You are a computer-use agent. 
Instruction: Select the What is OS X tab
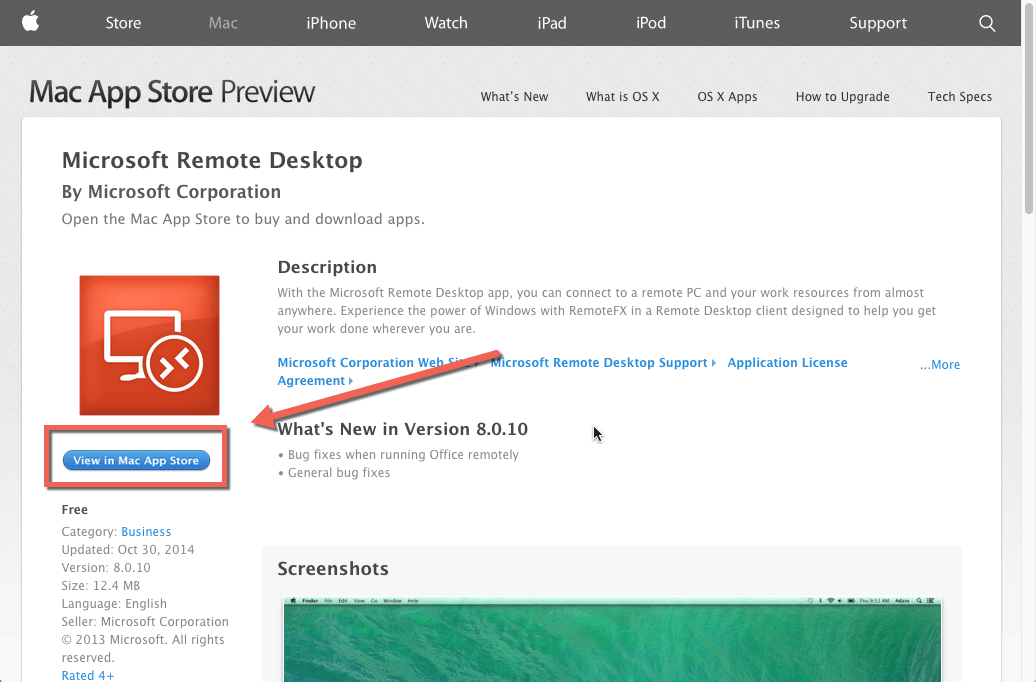(622, 96)
